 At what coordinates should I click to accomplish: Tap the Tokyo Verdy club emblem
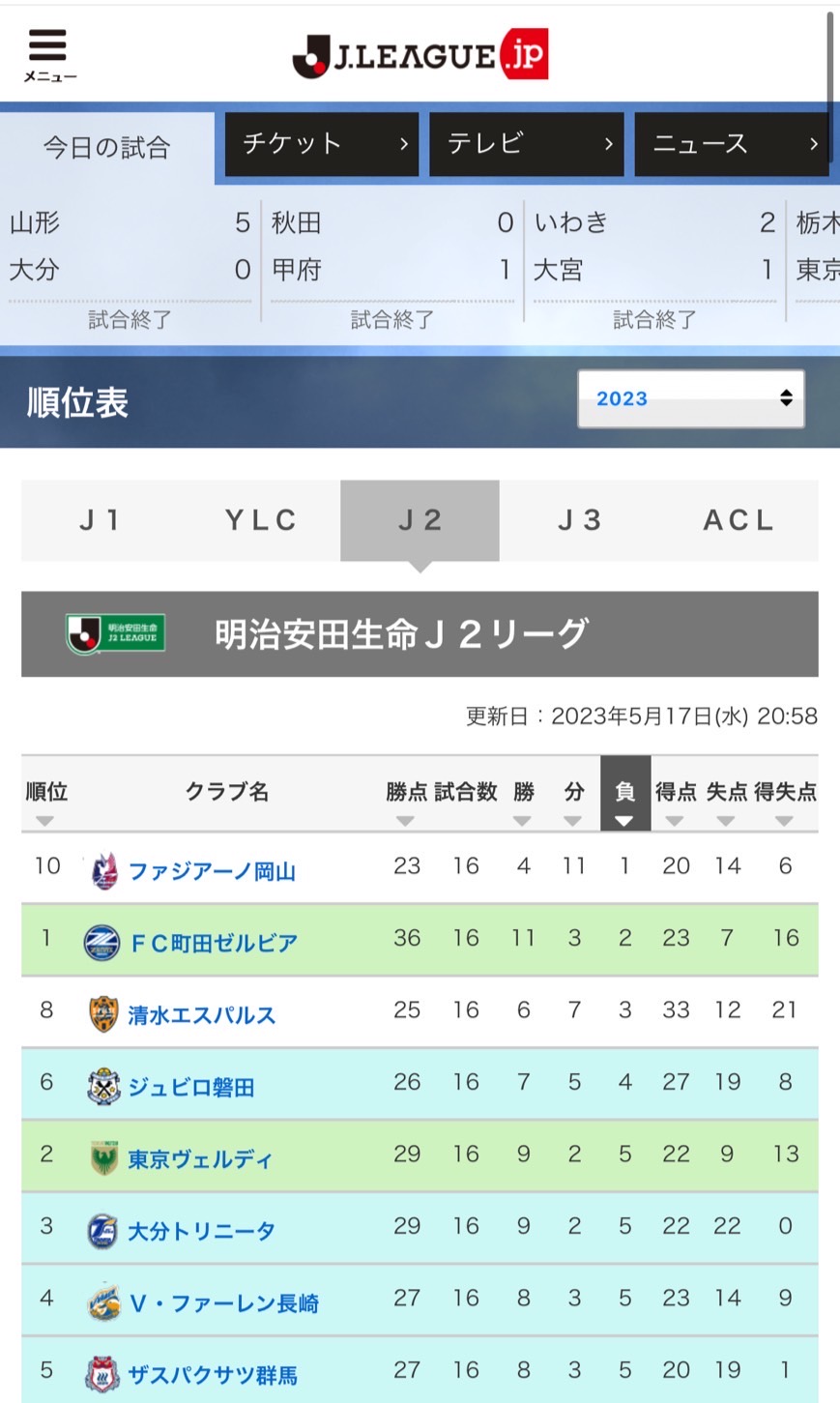pos(103,1158)
